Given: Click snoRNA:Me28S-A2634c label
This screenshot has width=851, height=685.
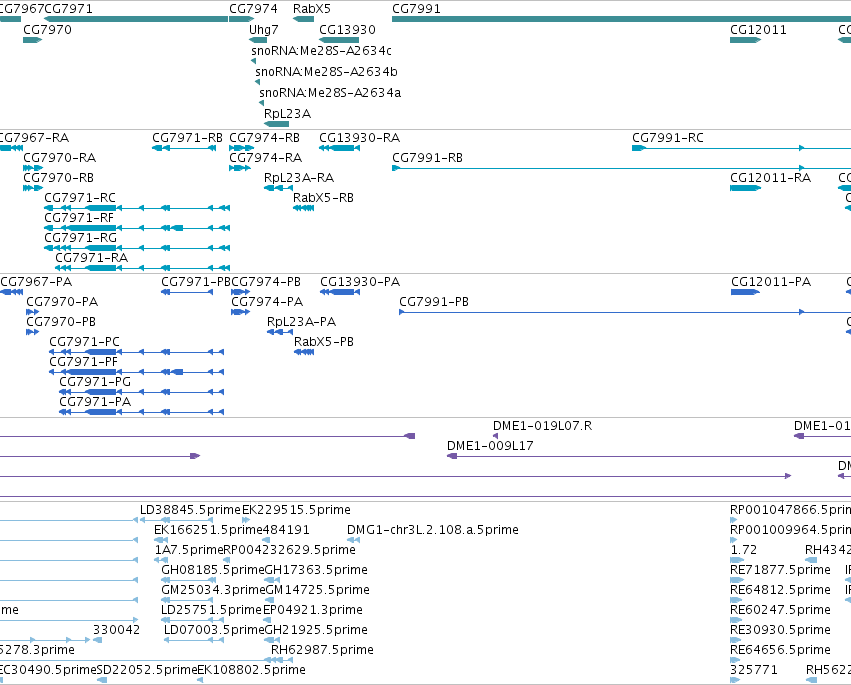Looking at the screenshot, I should 321,50.
